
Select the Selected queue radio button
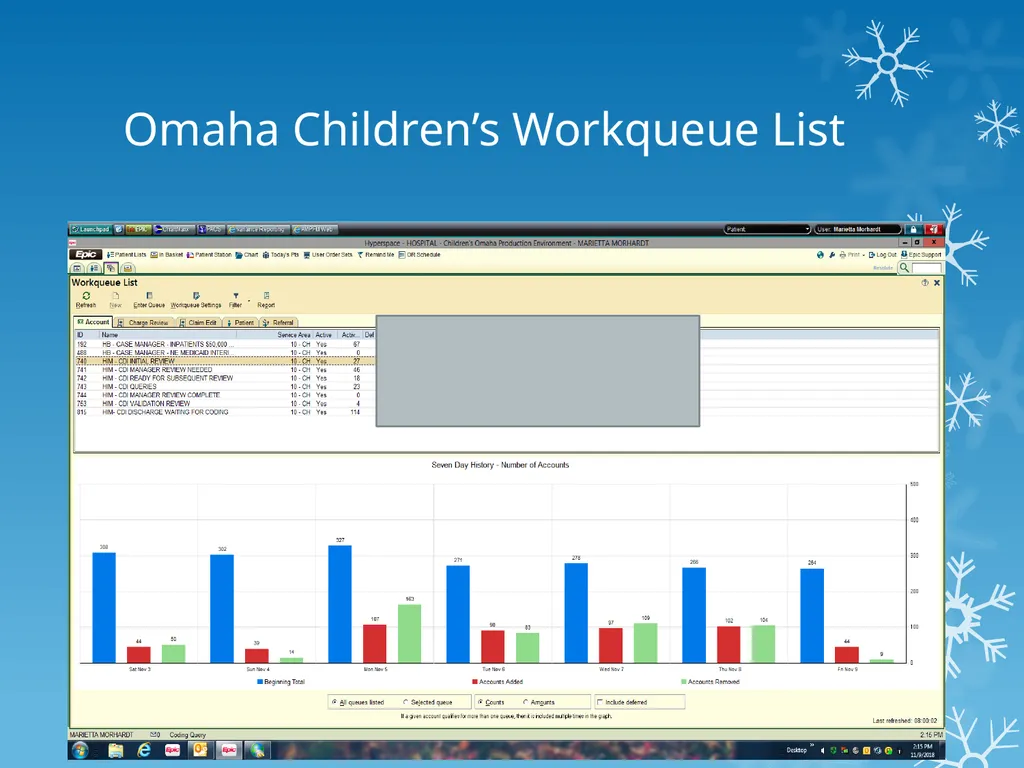[x=406, y=702]
